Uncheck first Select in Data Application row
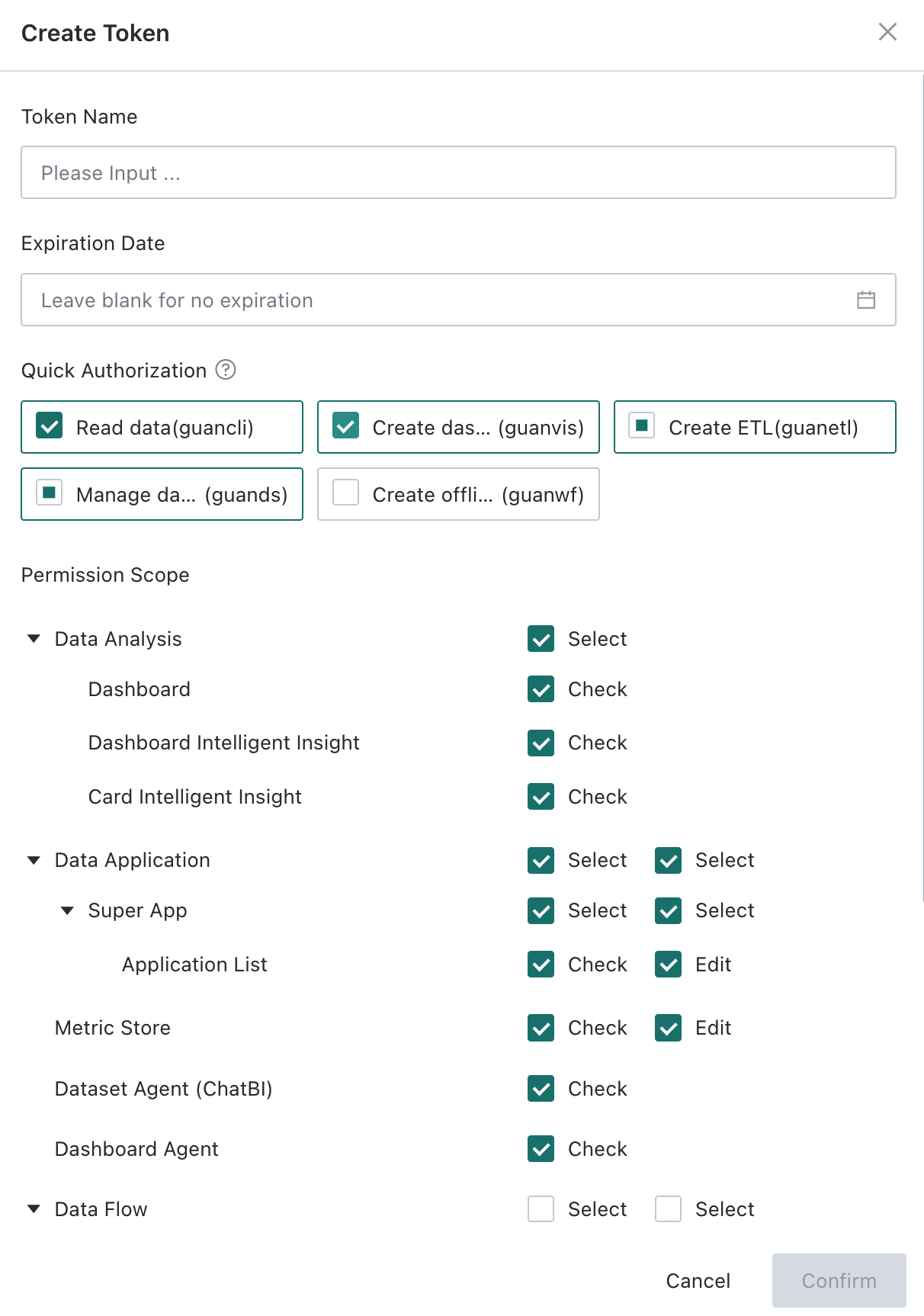The height and width of the screenshot is (1316, 924). tap(541, 860)
